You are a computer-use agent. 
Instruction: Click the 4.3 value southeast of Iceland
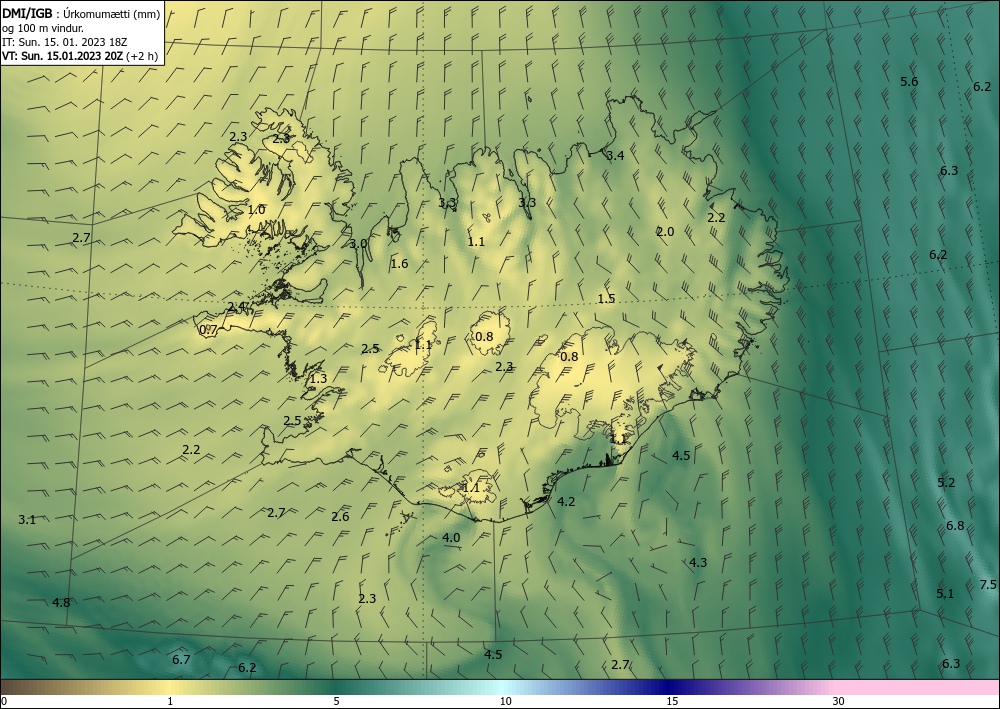point(698,562)
